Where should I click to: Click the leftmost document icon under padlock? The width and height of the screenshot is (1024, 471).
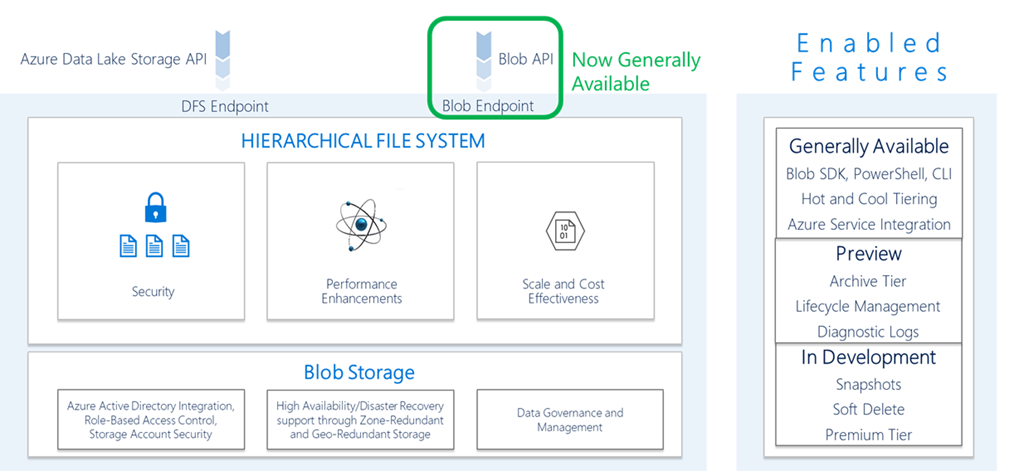[x=127, y=245]
